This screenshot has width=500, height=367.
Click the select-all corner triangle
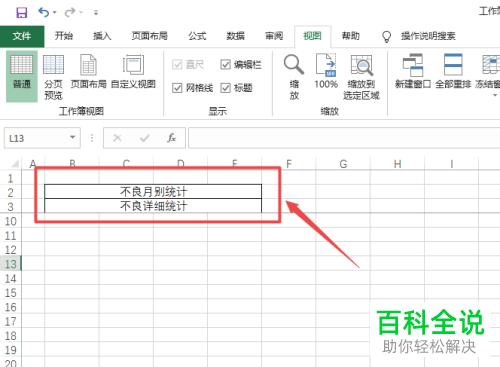14,164
